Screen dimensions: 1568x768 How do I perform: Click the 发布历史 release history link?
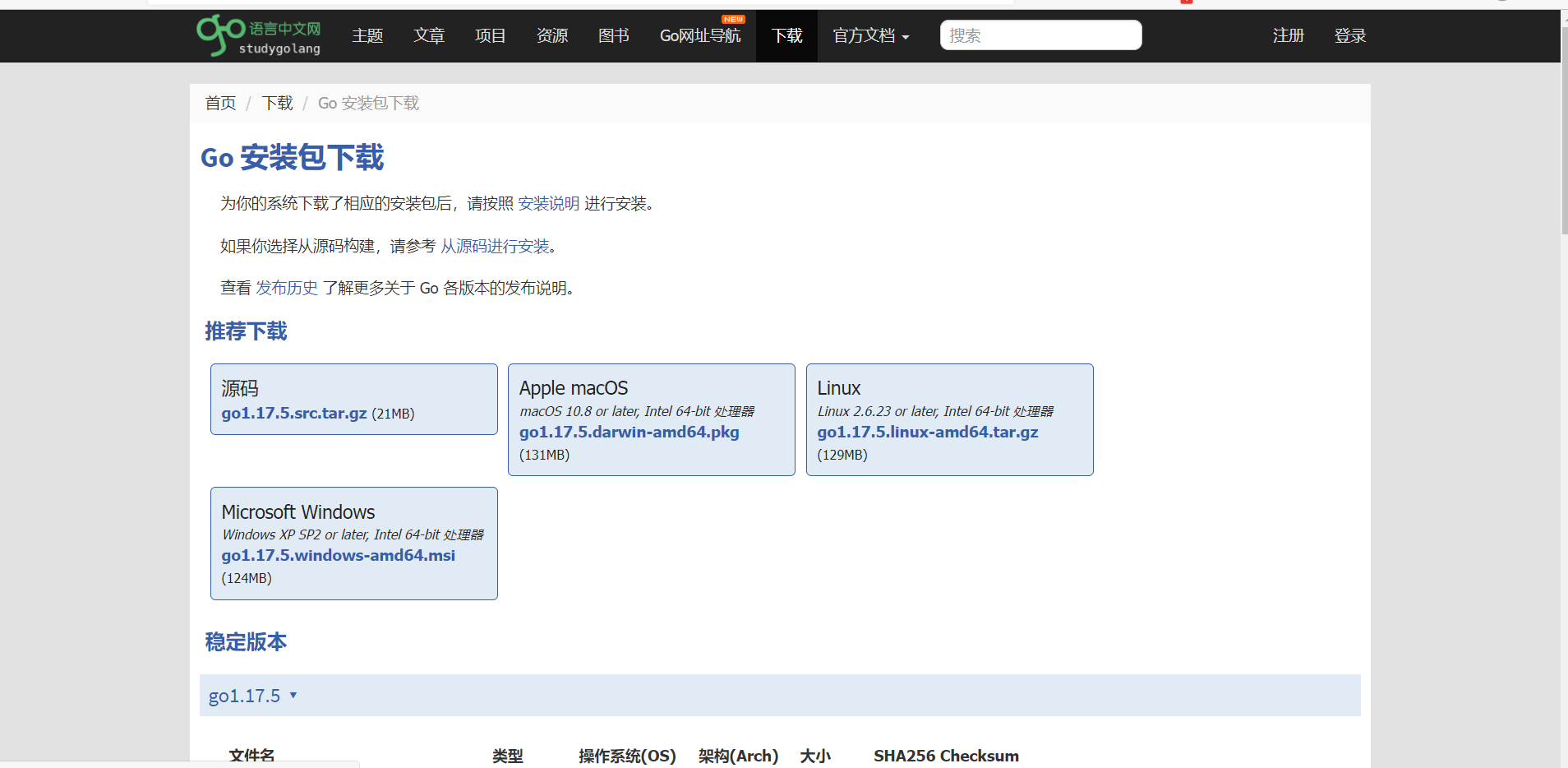(286, 288)
